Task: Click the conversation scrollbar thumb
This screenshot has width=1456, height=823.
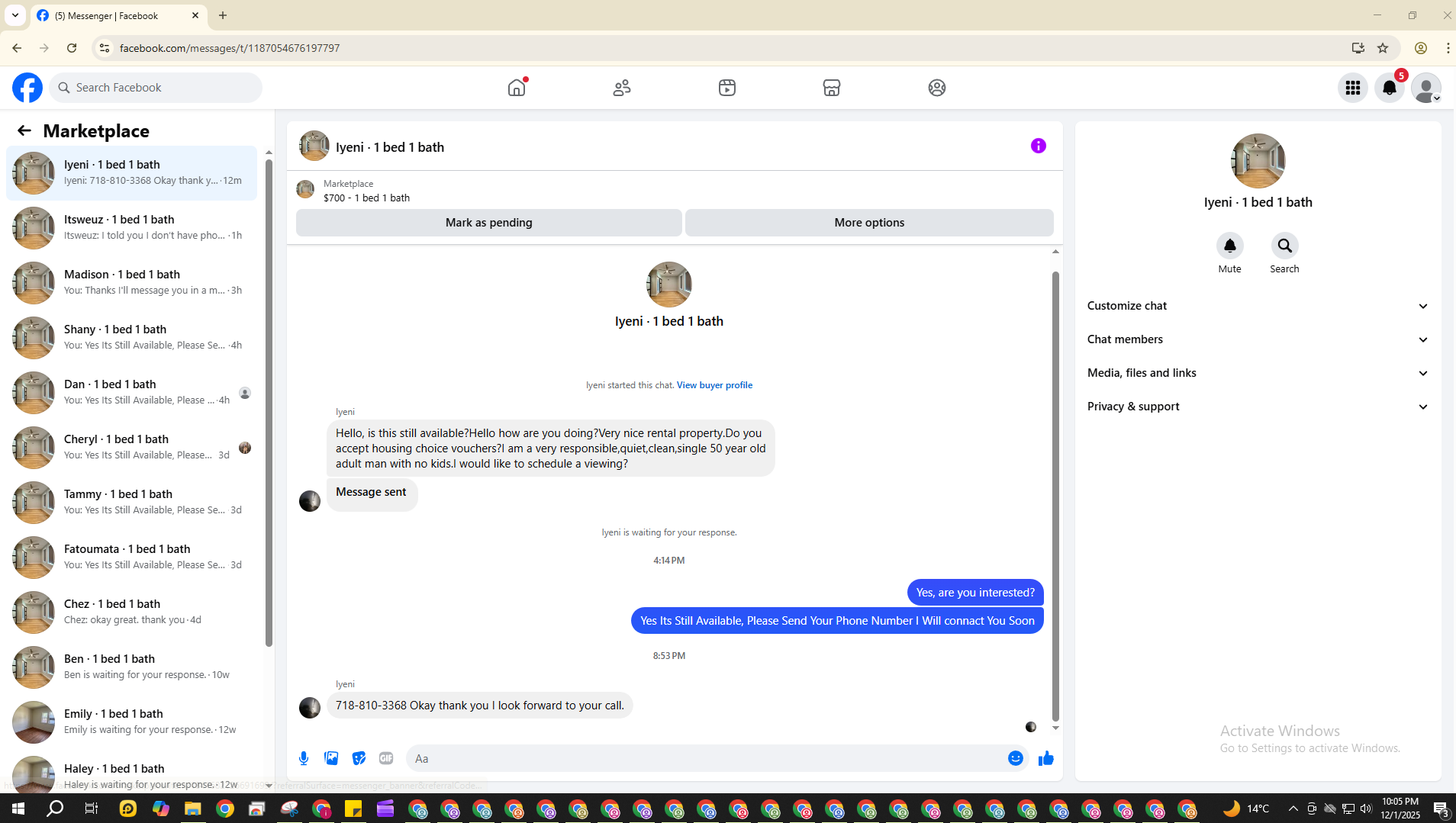Action: click(1055, 496)
